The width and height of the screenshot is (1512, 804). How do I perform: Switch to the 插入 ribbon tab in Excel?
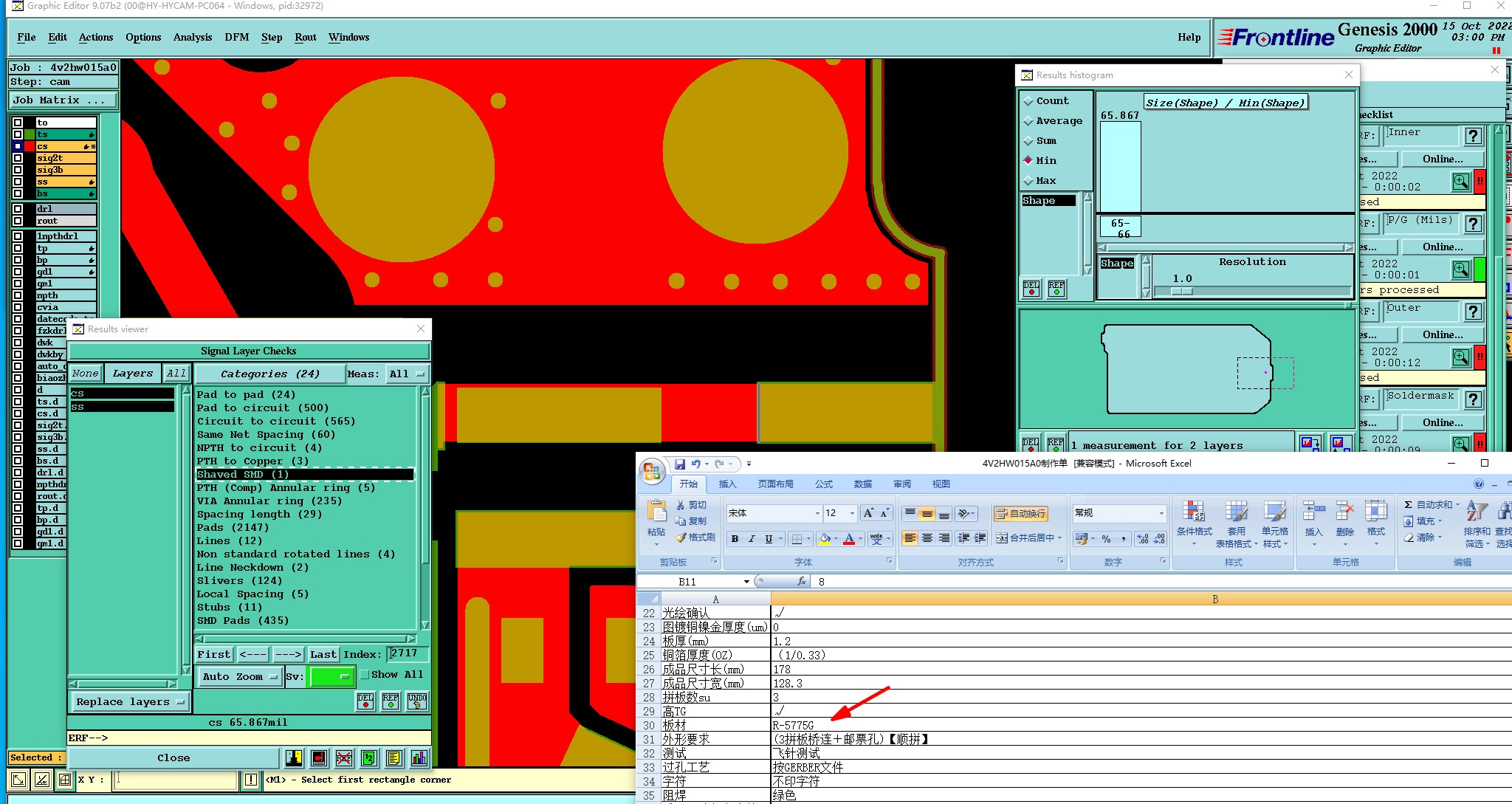click(x=727, y=484)
